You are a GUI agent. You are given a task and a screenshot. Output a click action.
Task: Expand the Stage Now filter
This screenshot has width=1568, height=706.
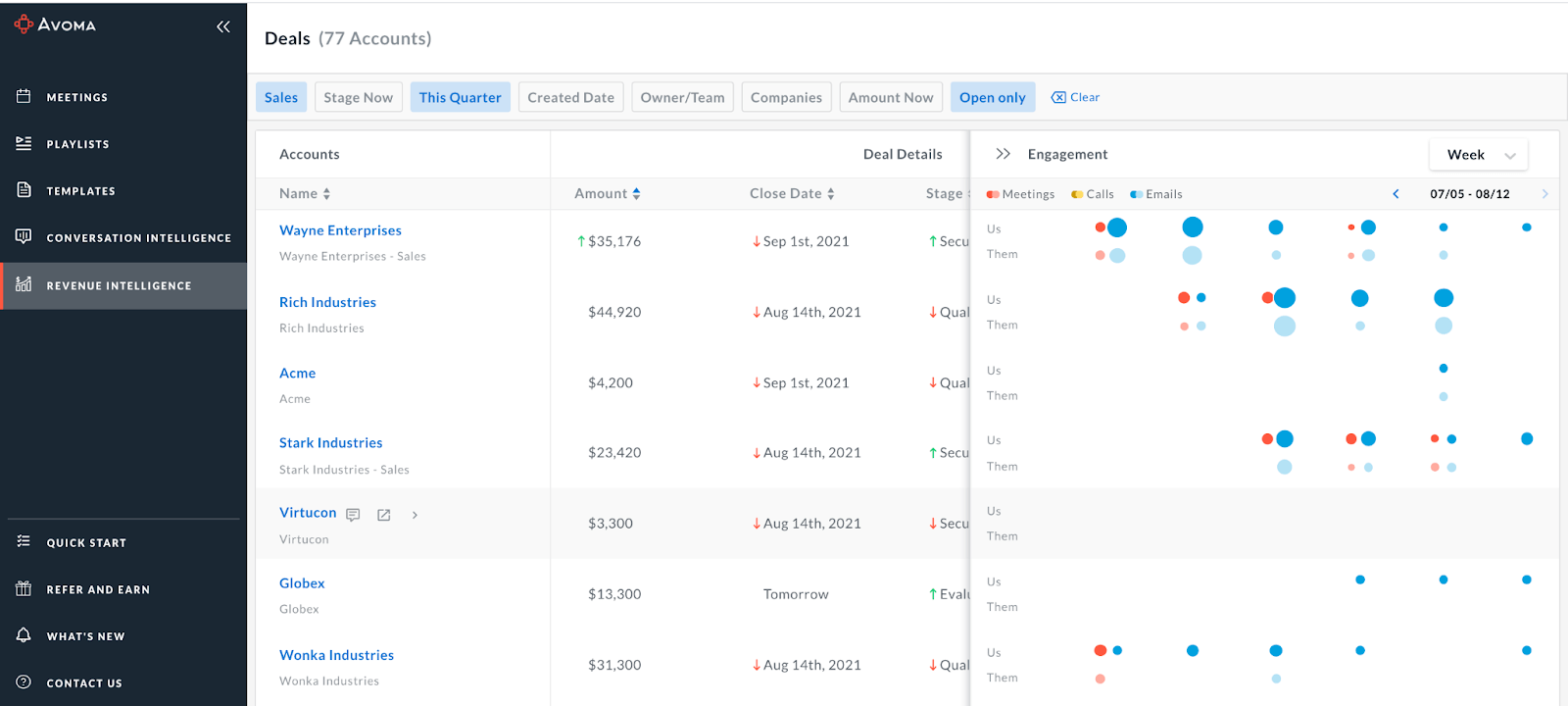(358, 97)
